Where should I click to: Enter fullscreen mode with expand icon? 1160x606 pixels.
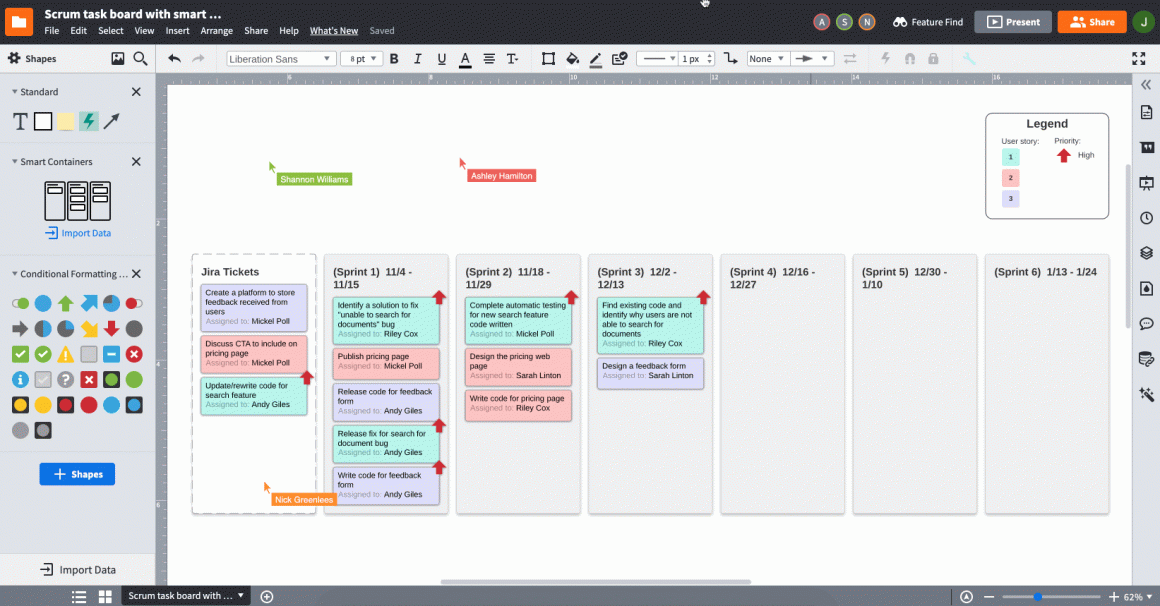click(1138, 59)
